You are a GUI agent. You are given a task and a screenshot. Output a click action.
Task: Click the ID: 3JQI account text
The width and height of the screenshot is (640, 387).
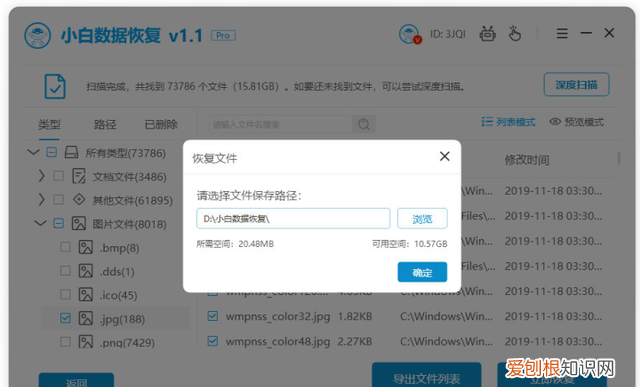tap(447, 34)
